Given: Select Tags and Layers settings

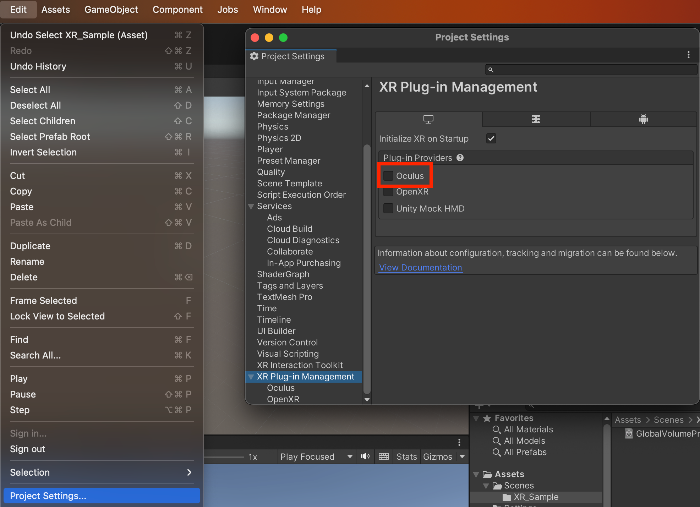Looking at the screenshot, I should pos(290,286).
